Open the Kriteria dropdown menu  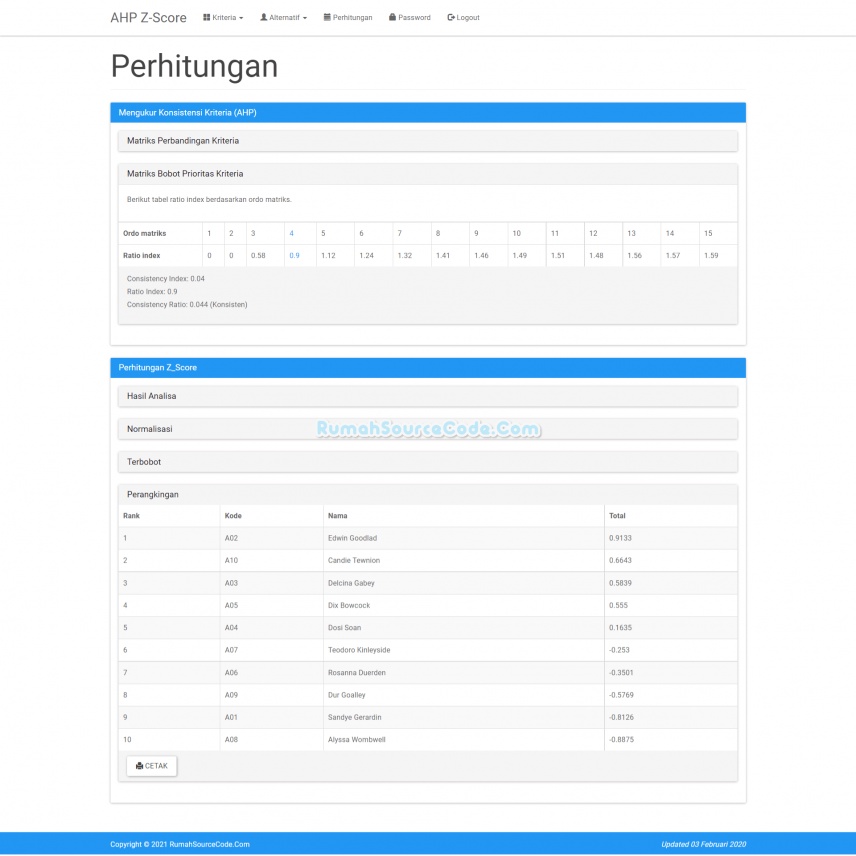222,17
